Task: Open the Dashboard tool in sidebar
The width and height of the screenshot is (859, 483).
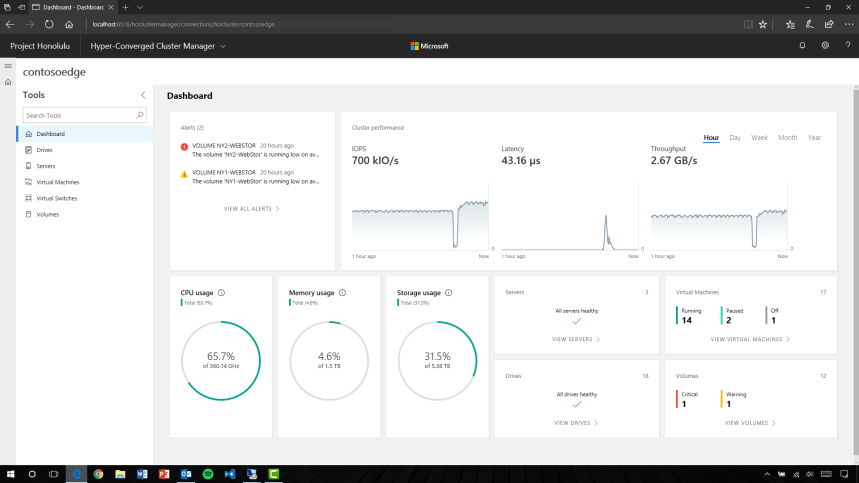Action: [85, 134]
